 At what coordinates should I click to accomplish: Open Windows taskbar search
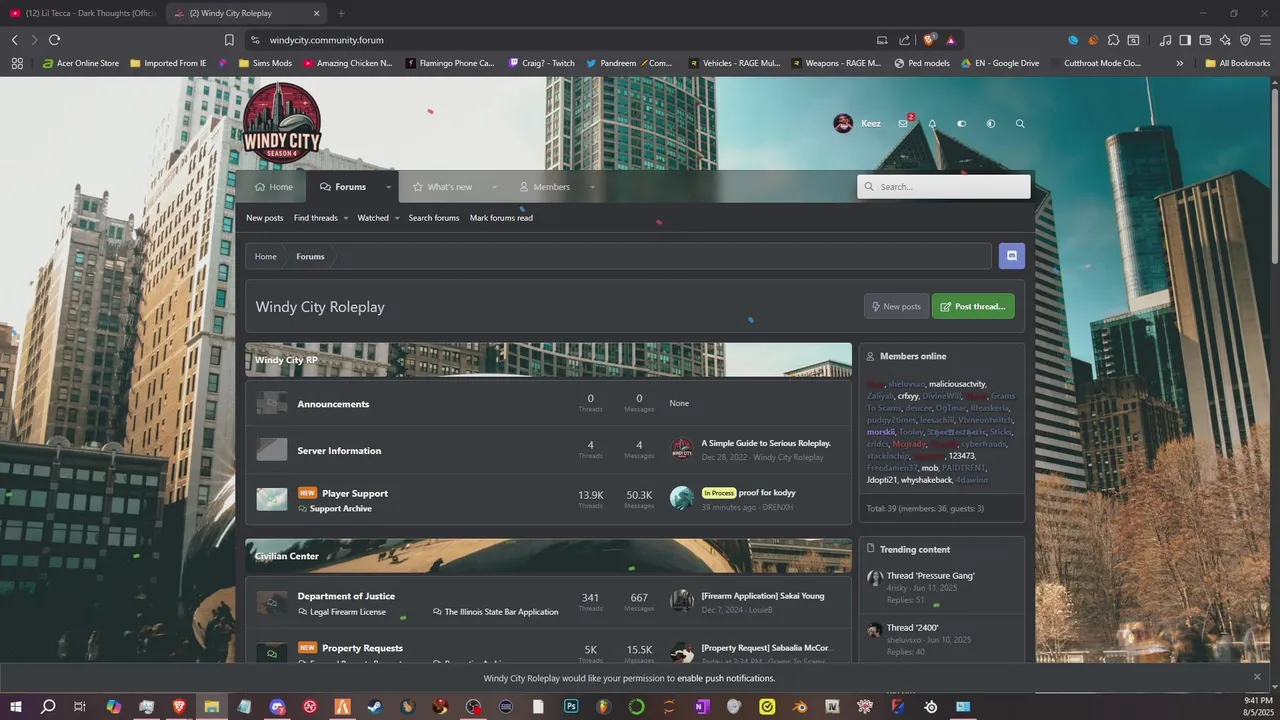click(x=48, y=706)
